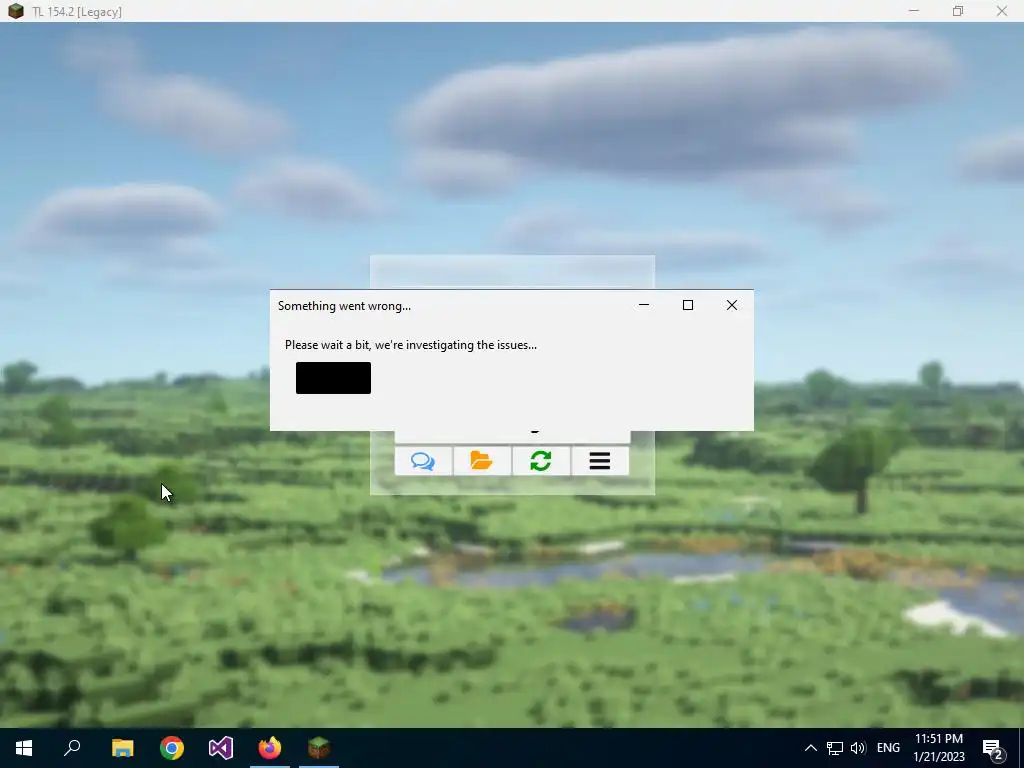Open the clock showing 11:51 PM
The image size is (1024, 768).
939,748
